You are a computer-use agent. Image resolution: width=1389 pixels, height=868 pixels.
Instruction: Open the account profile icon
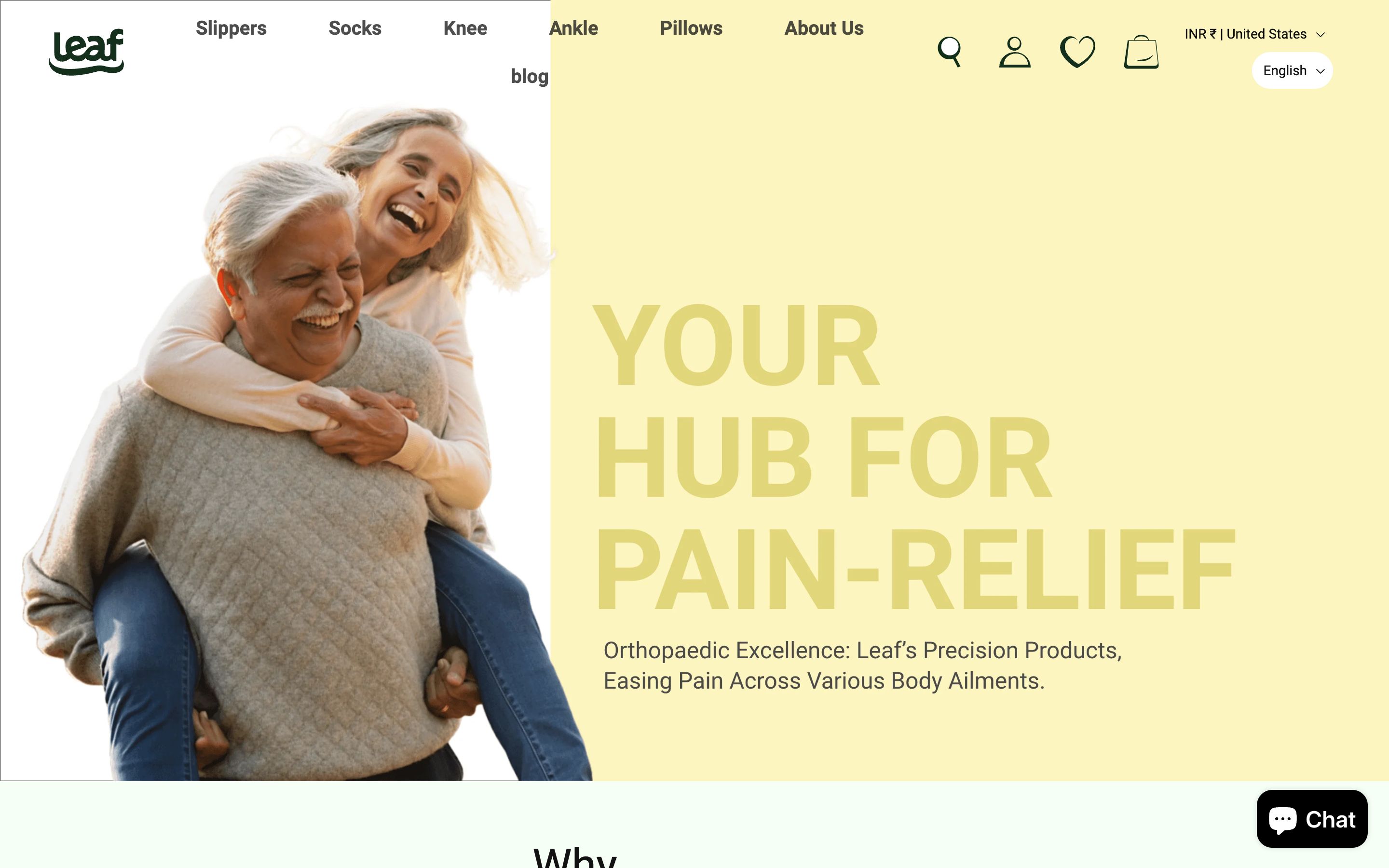point(1015,52)
